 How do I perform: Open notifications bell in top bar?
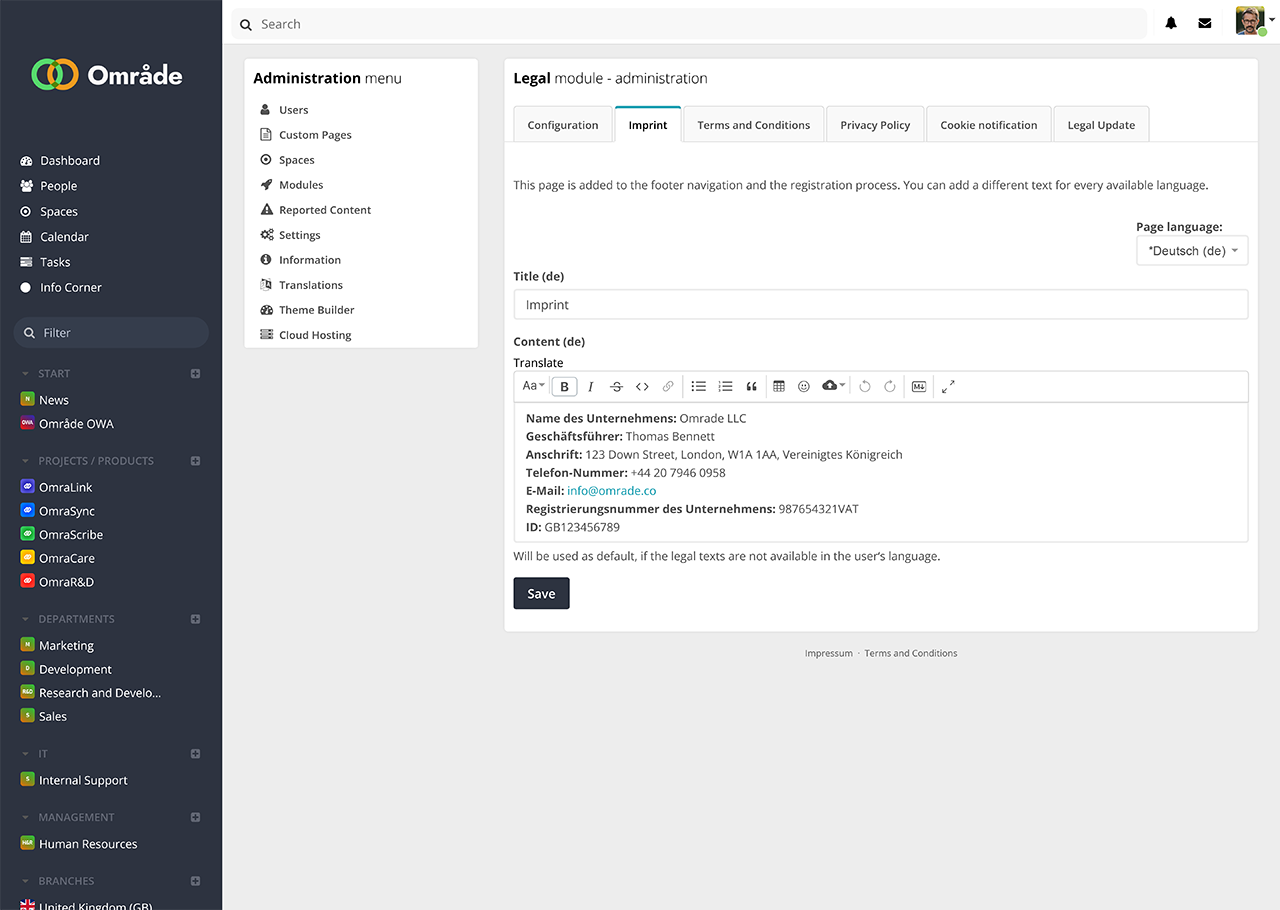click(x=1171, y=23)
